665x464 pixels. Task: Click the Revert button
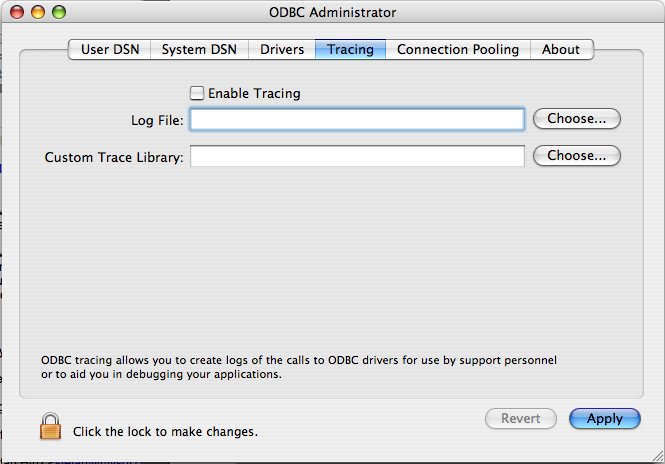[x=521, y=419]
